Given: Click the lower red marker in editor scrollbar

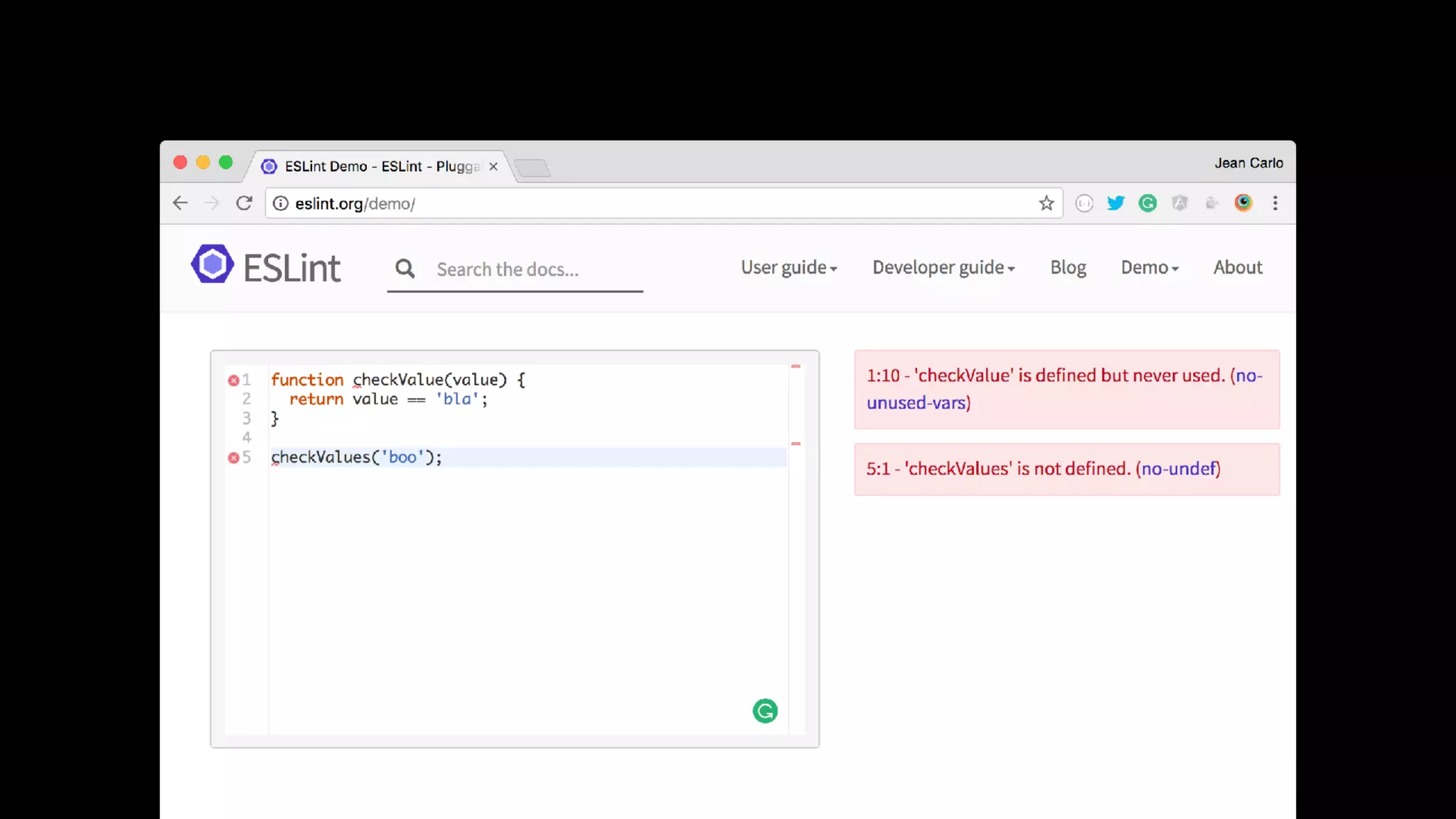Looking at the screenshot, I should tap(796, 444).
